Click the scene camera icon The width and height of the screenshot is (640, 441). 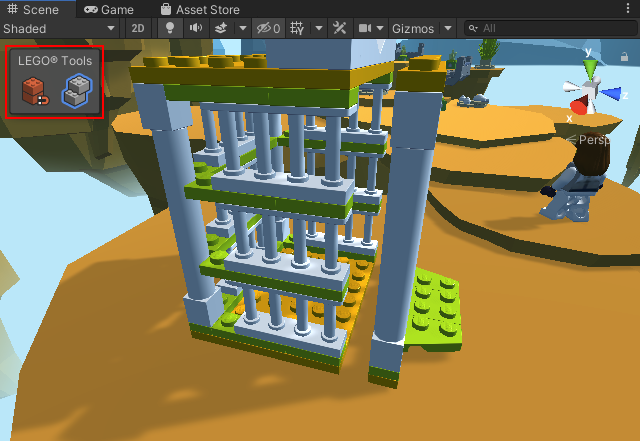(364, 29)
